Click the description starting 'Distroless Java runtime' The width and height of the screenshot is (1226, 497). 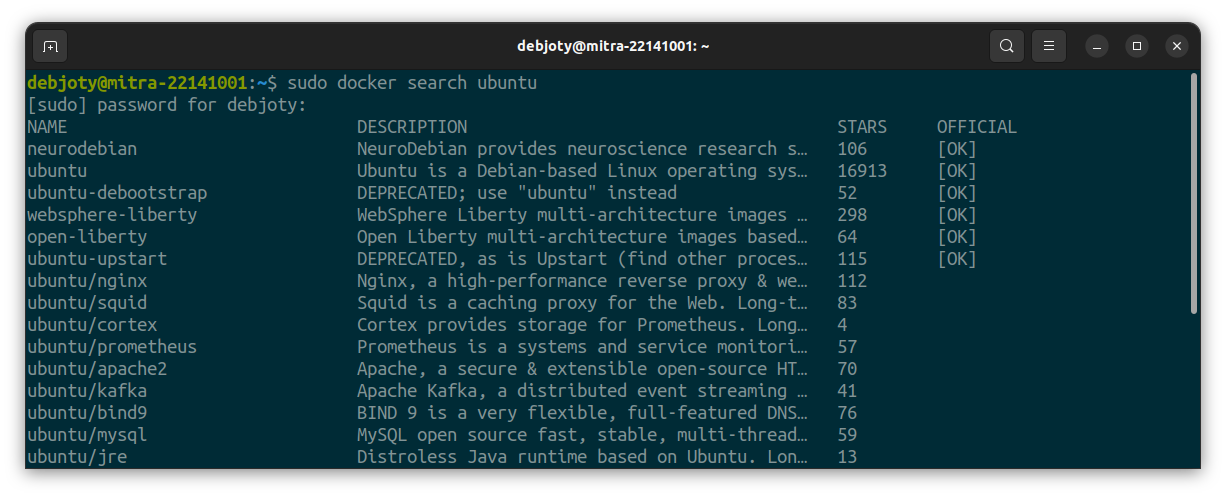(x=582, y=457)
